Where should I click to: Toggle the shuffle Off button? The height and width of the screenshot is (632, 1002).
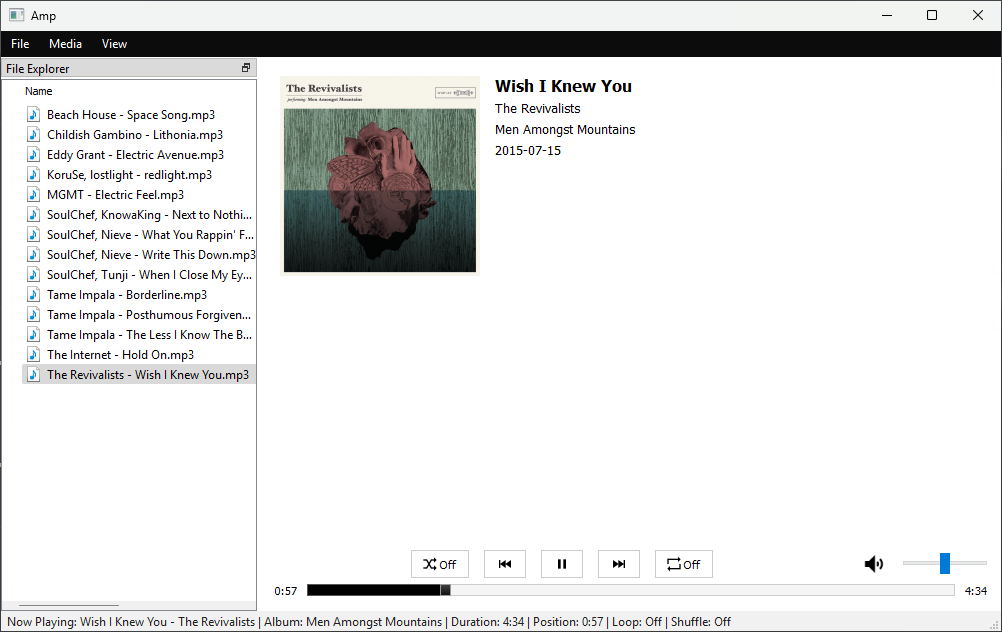[440, 564]
